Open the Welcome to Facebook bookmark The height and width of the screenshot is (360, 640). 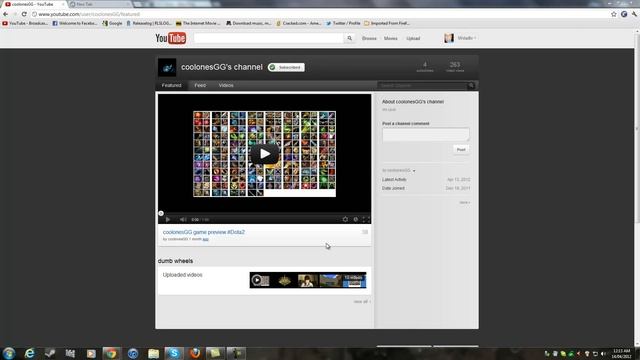click(75, 23)
